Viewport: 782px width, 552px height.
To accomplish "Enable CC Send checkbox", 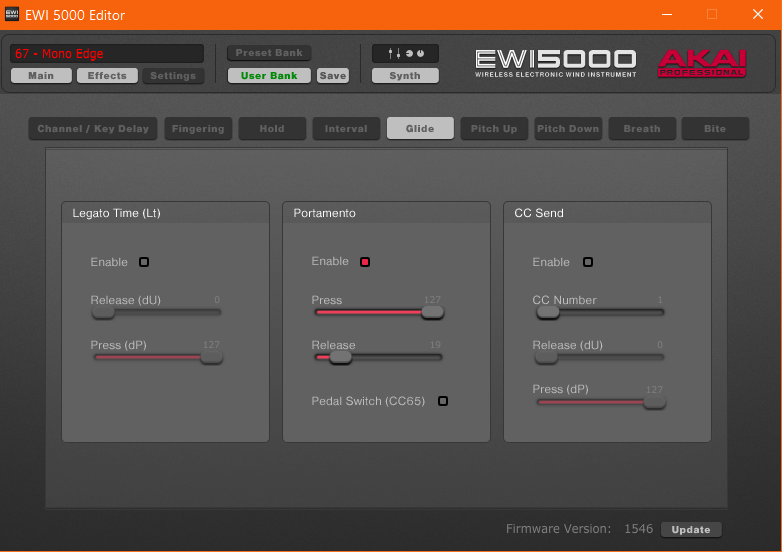I will coord(587,262).
